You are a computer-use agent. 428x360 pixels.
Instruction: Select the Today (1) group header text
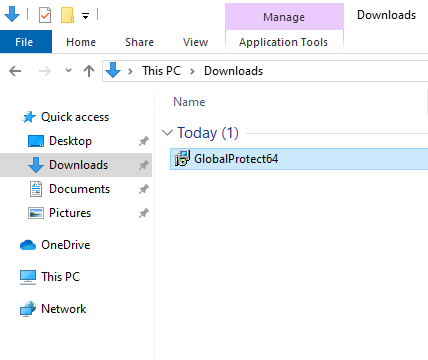(x=208, y=133)
